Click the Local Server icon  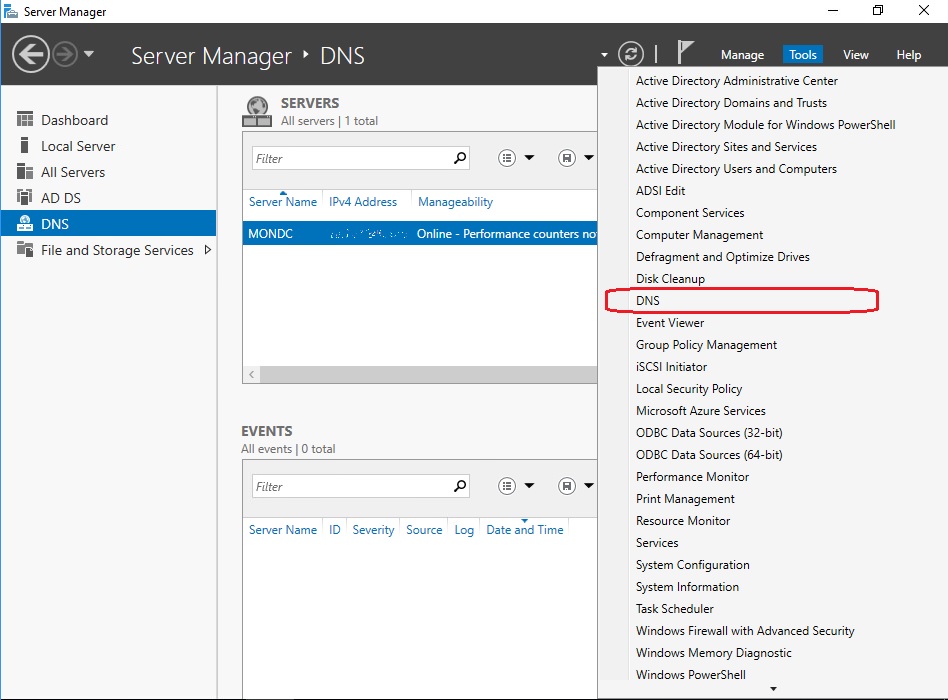click(x=24, y=145)
